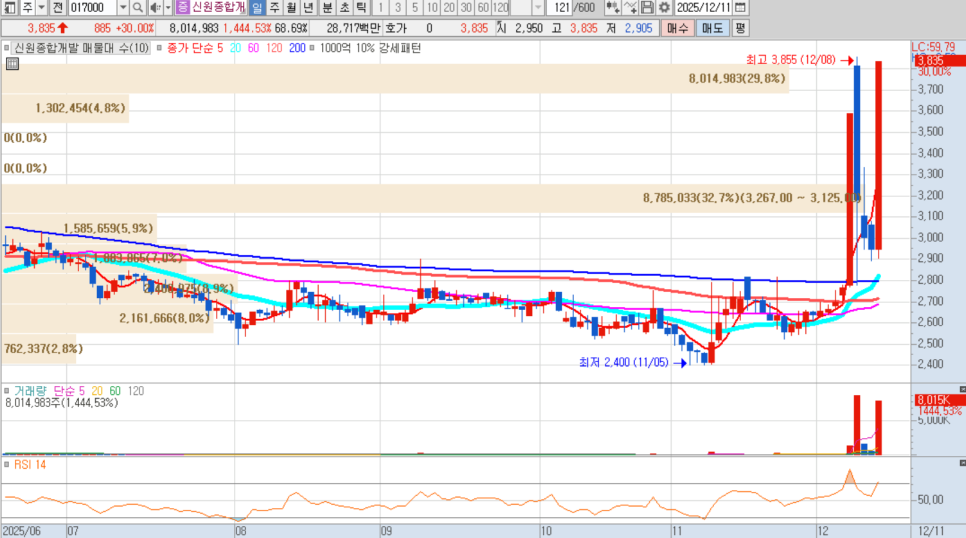Open the calendar date picker icon
This screenshot has height=538, width=966.
click(x=741, y=7)
